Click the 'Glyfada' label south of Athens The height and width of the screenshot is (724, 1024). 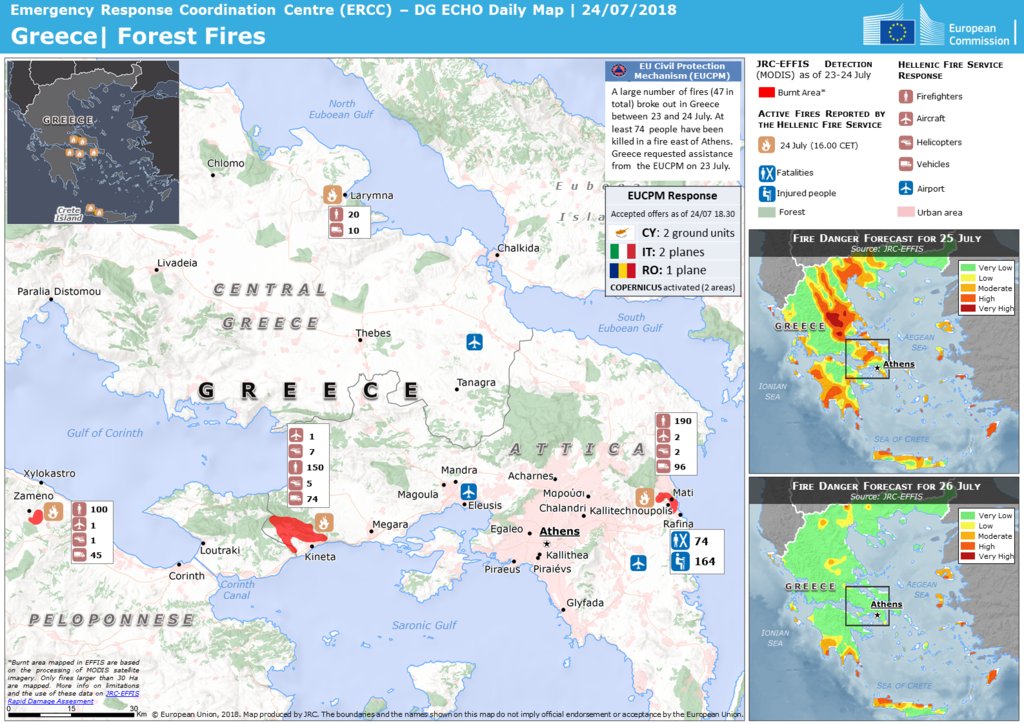coord(585,603)
